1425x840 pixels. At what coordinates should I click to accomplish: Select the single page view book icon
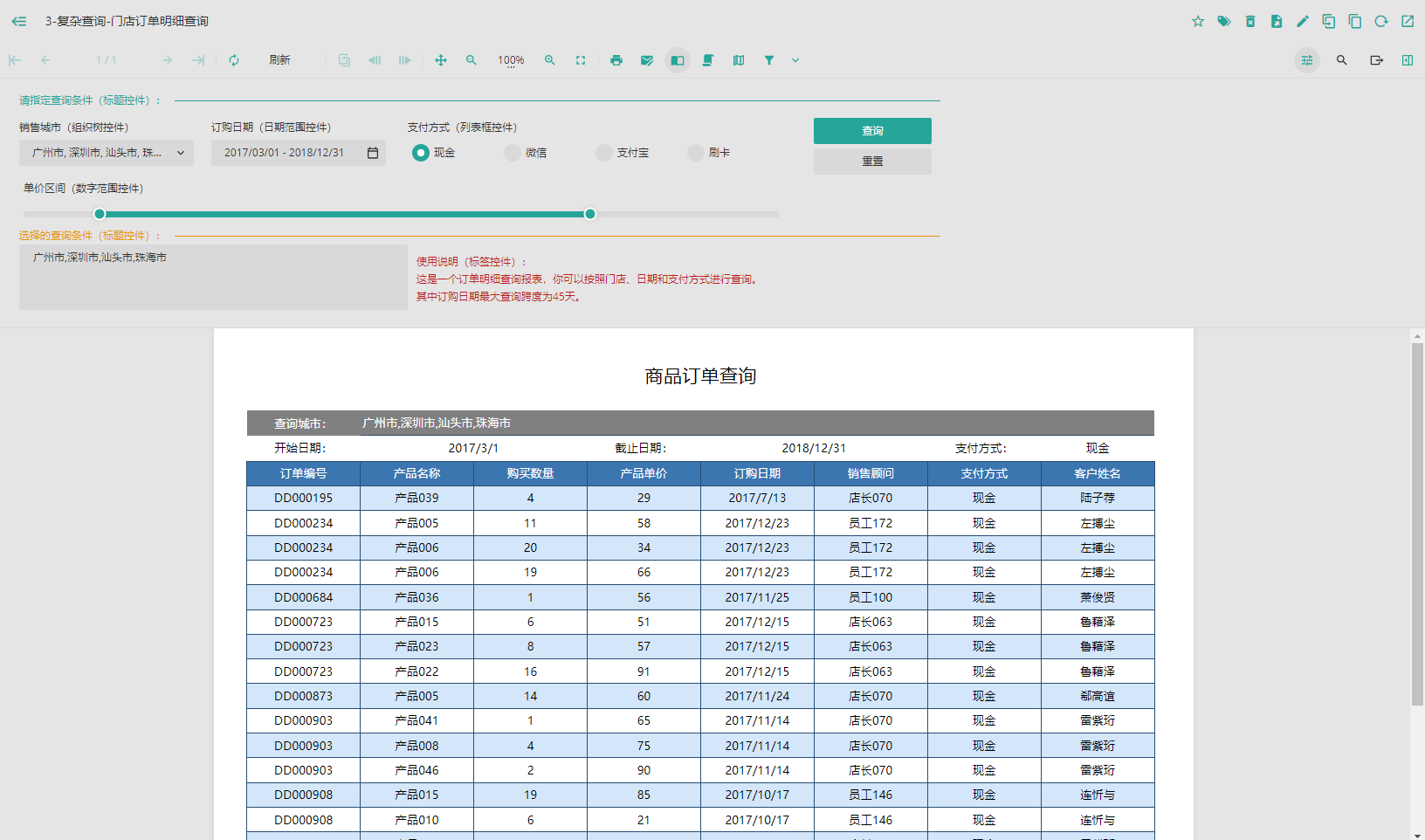tap(678, 60)
